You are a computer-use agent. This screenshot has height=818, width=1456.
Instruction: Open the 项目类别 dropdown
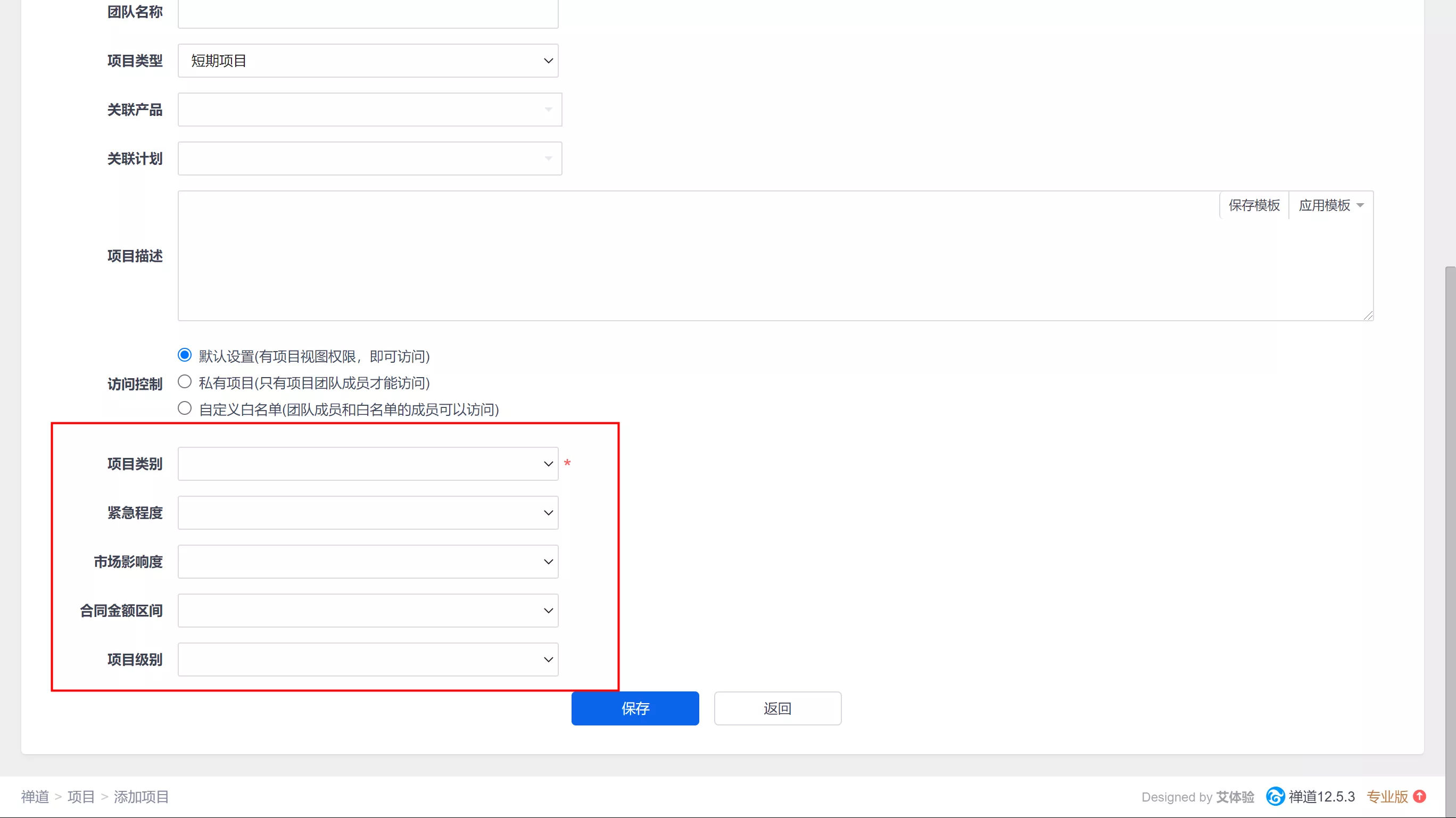pos(368,464)
